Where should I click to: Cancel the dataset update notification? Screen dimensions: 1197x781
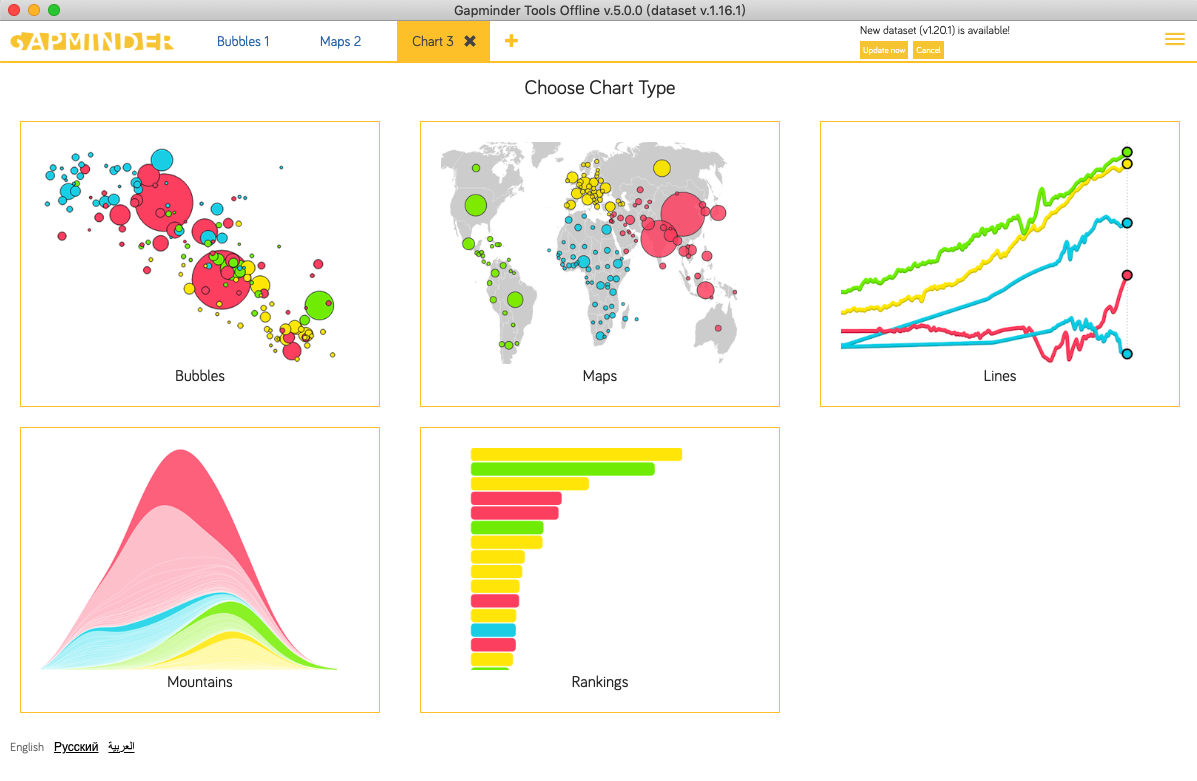(x=928, y=50)
